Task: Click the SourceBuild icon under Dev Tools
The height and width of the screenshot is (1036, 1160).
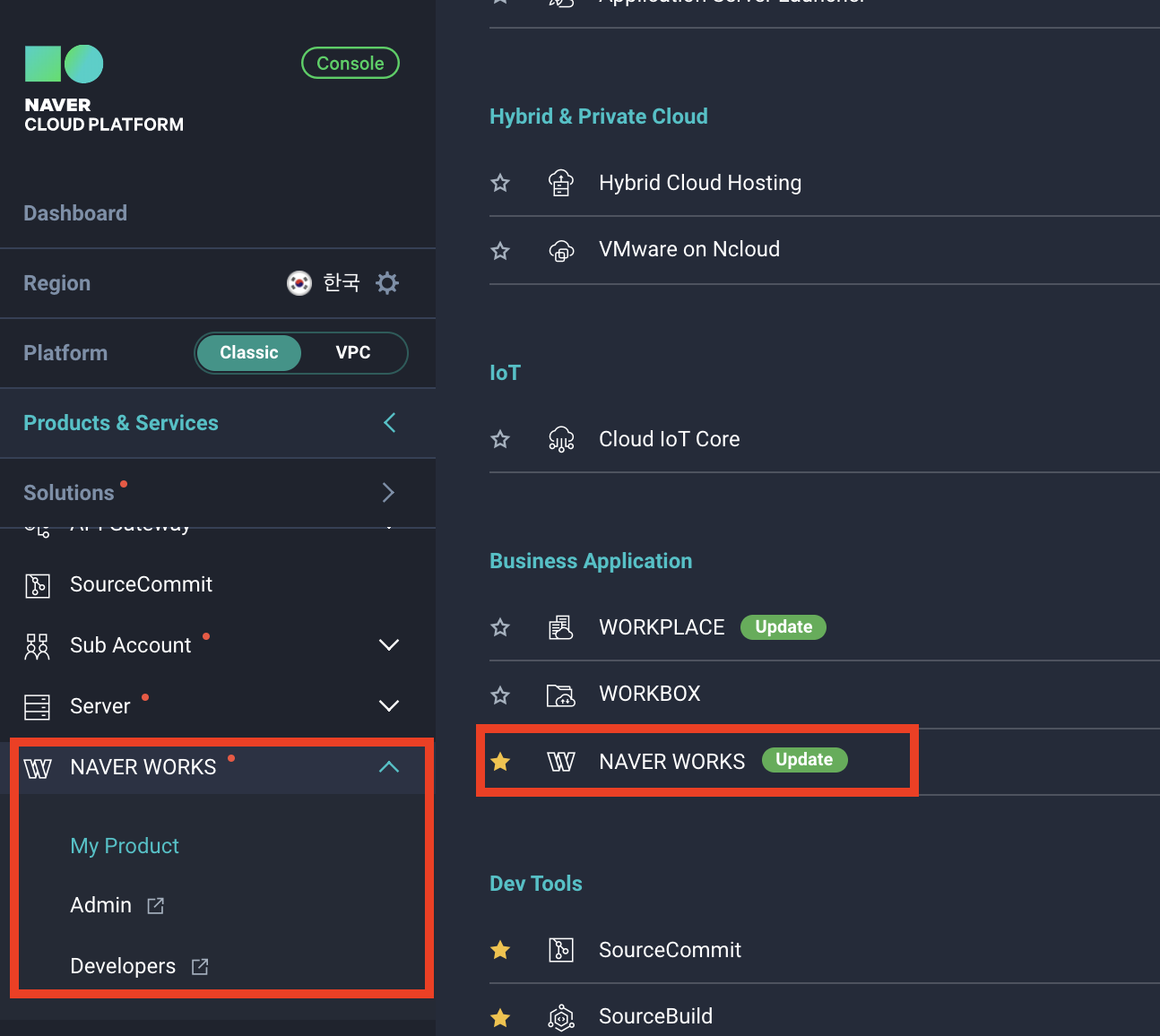Action: (561, 1017)
